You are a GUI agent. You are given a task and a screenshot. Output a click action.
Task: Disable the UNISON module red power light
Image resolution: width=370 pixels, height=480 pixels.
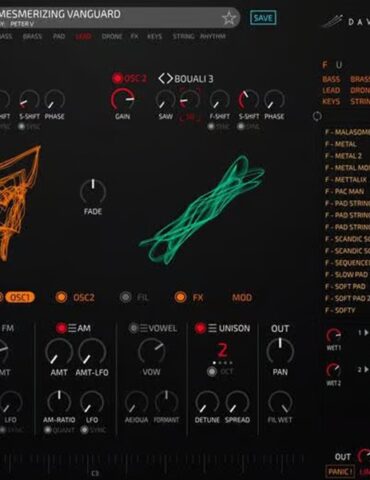[x=200, y=328]
